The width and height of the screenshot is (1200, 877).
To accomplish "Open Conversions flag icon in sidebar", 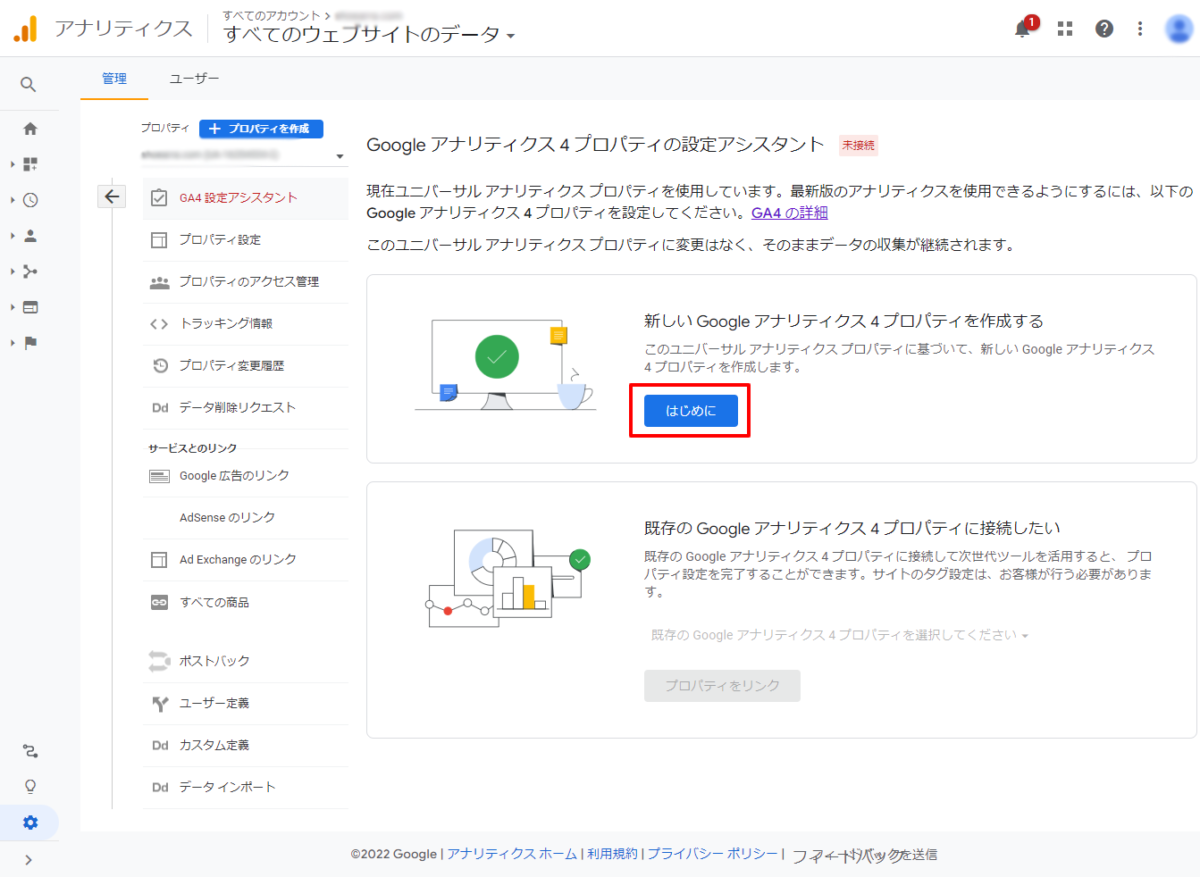I will tap(30, 343).
